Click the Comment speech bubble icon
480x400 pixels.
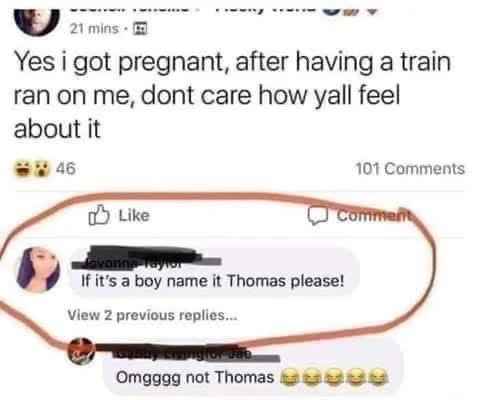pyautogui.click(x=317, y=216)
